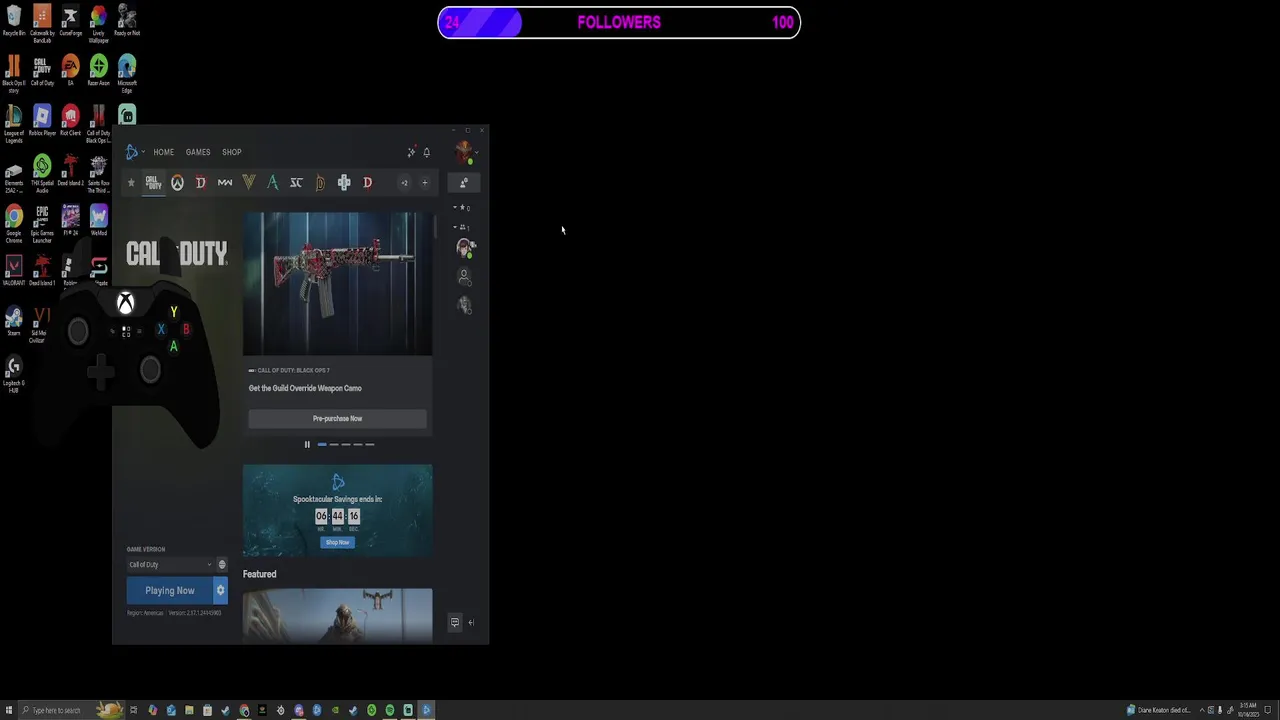This screenshot has height=720, width=1280.
Task: Go to the HOME tab
Action: click(163, 152)
